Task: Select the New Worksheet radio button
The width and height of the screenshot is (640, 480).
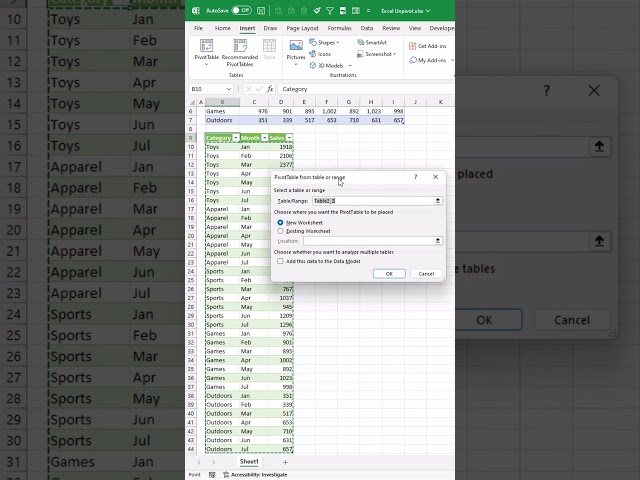Action: [280, 222]
